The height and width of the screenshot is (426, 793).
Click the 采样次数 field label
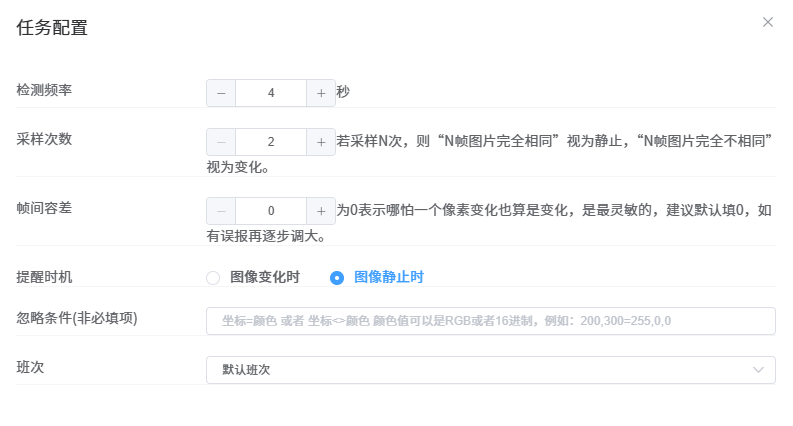44,139
